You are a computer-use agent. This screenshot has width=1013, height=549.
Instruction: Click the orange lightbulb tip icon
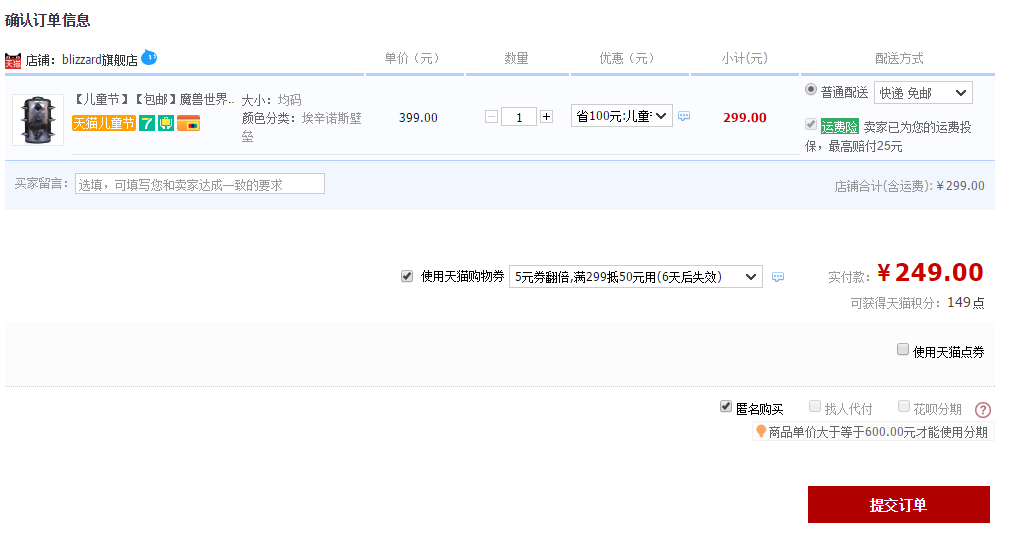(x=761, y=431)
